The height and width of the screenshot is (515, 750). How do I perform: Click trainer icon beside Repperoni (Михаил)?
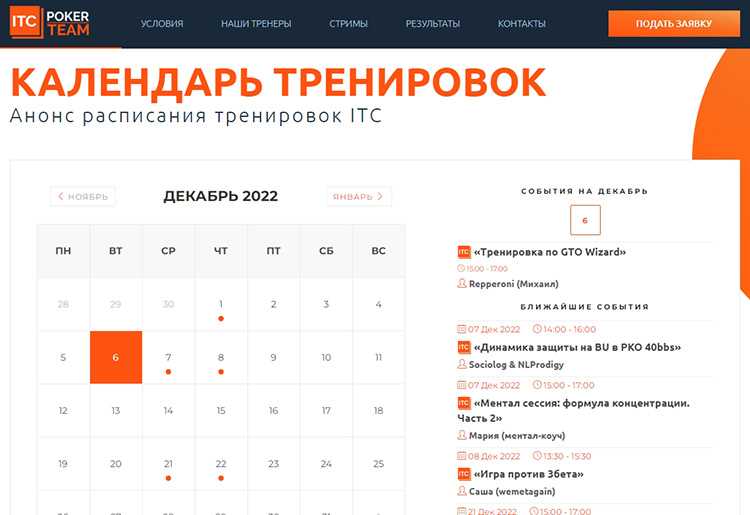click(x=462, y=284)
